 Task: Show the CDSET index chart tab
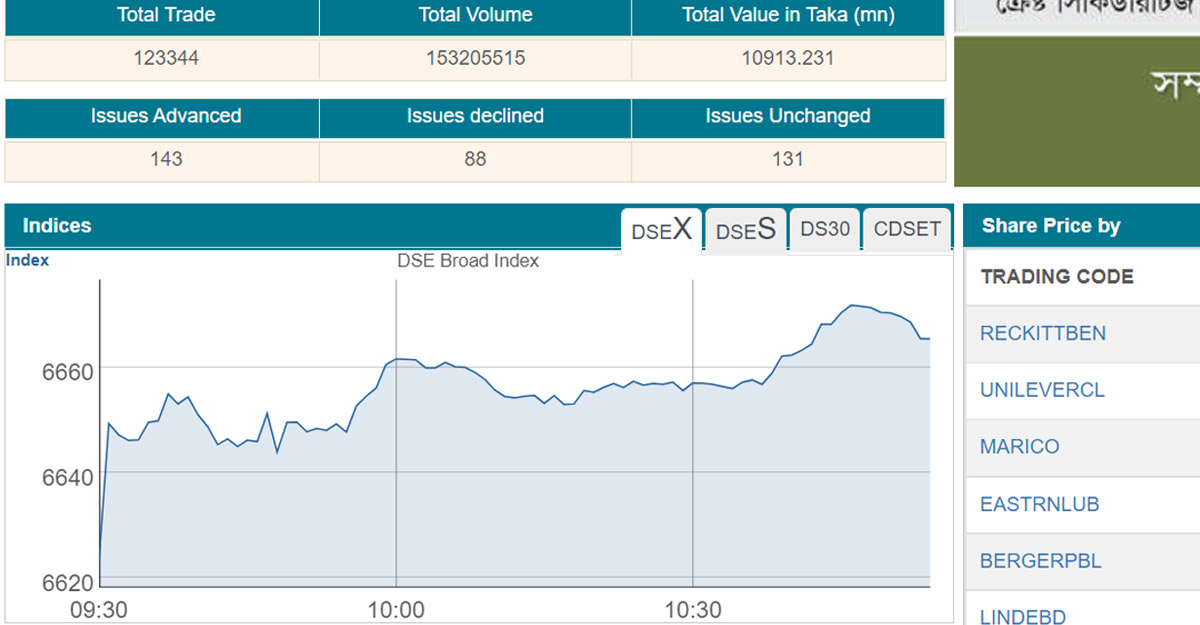pyautogui.click(x=907, y=229)
